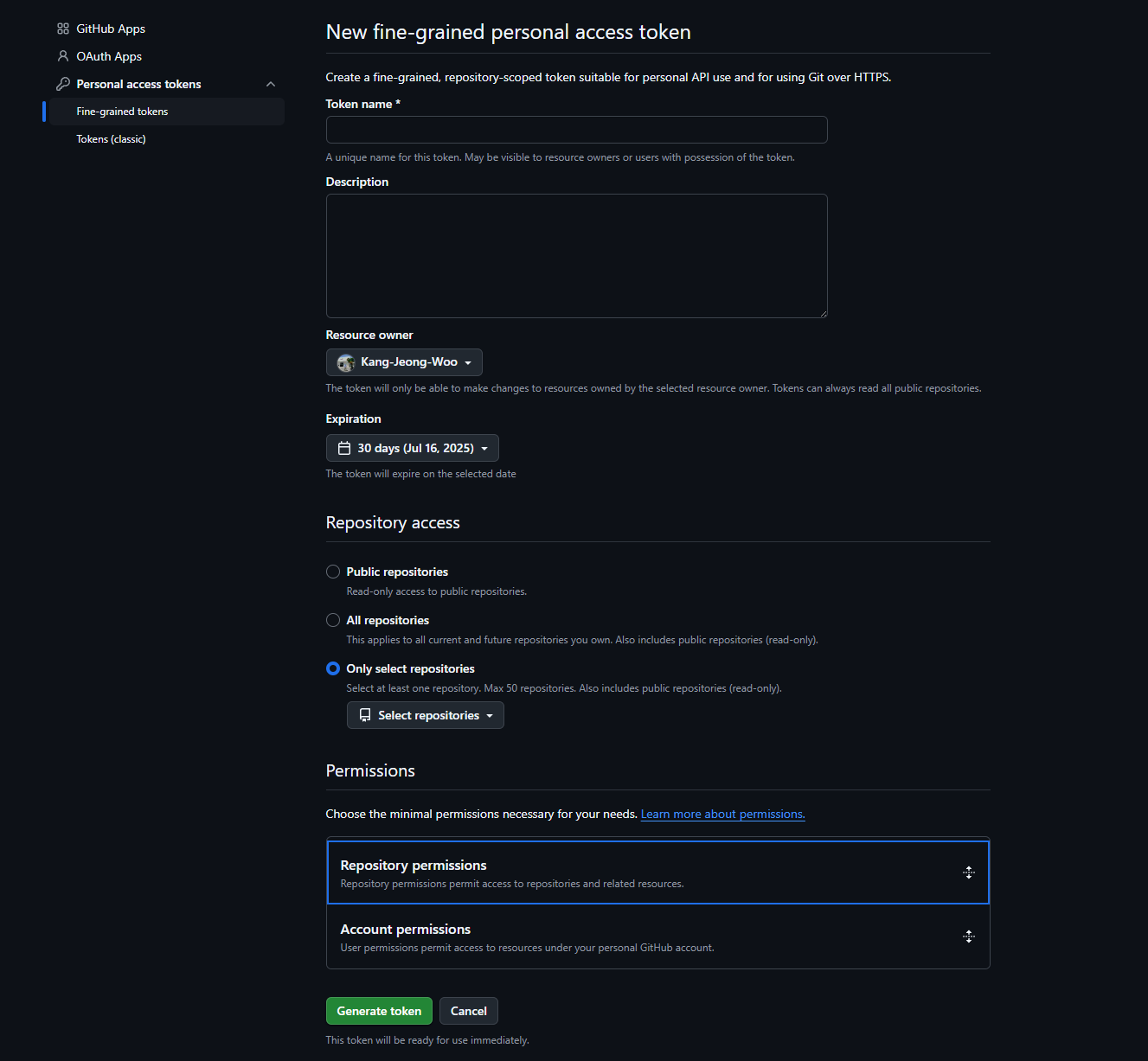Screen dimensions: 1148x1061
Task: Click the key icon beside Personal access tokens
Action: tap(63, 84)
